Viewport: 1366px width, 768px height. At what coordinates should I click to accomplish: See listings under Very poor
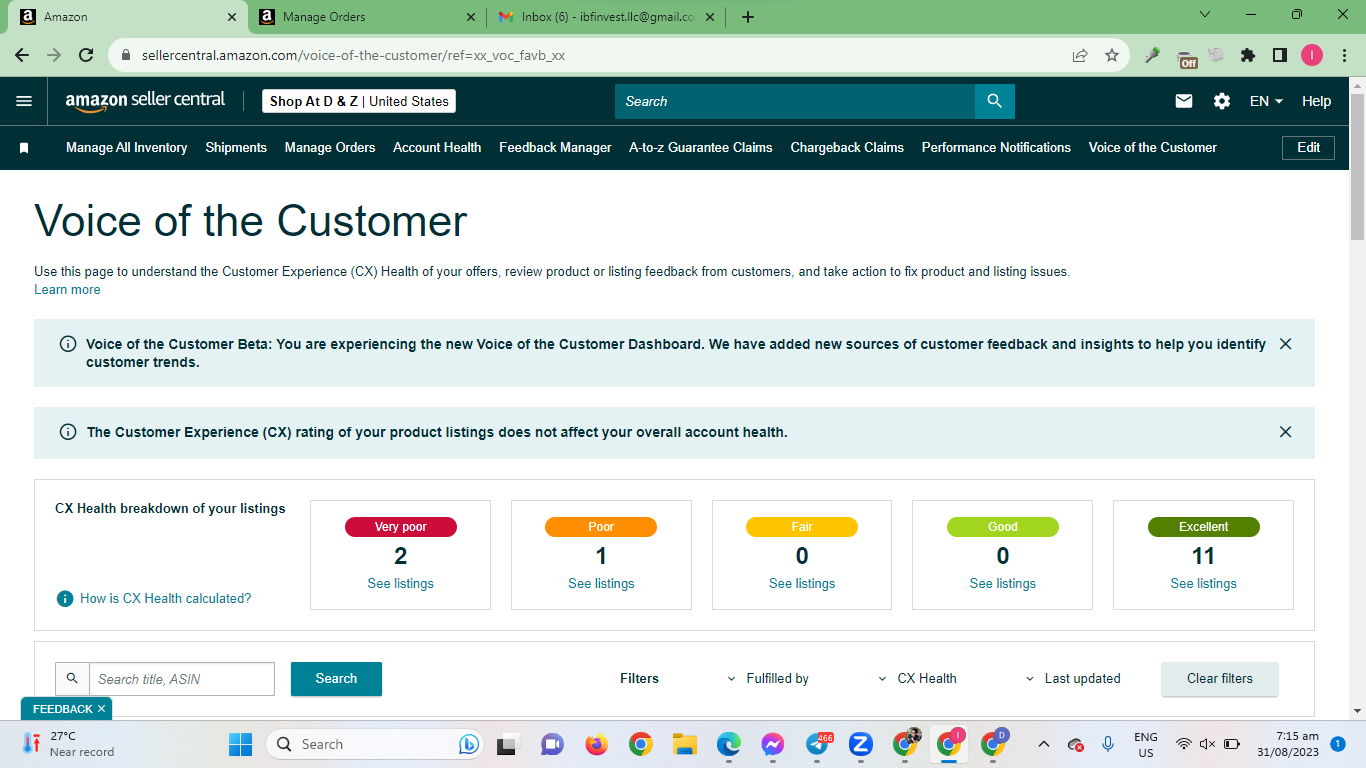click(x=400, y=584)
